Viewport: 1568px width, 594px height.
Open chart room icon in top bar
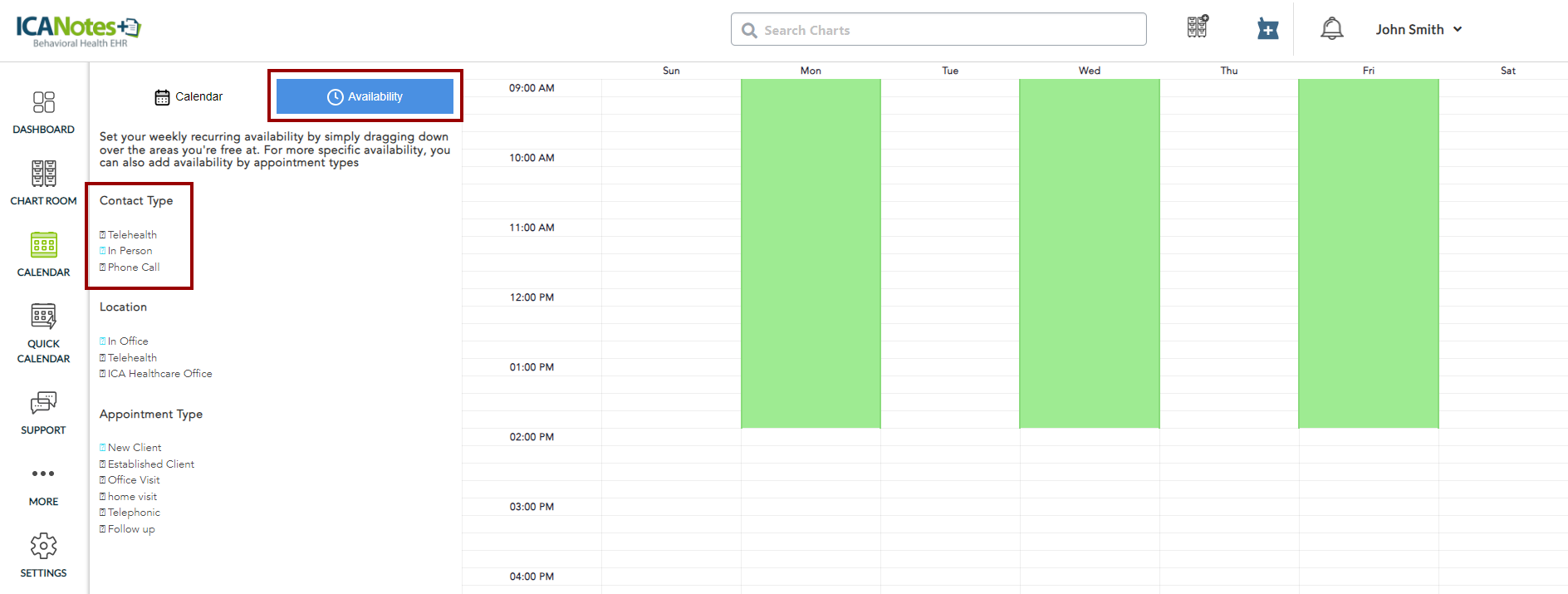pos(1197,27)
